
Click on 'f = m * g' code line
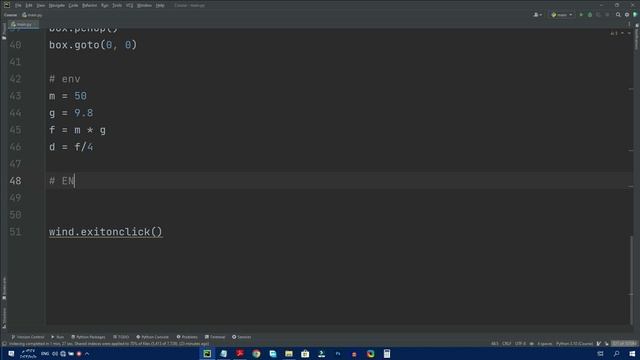[x=78, y=130]
